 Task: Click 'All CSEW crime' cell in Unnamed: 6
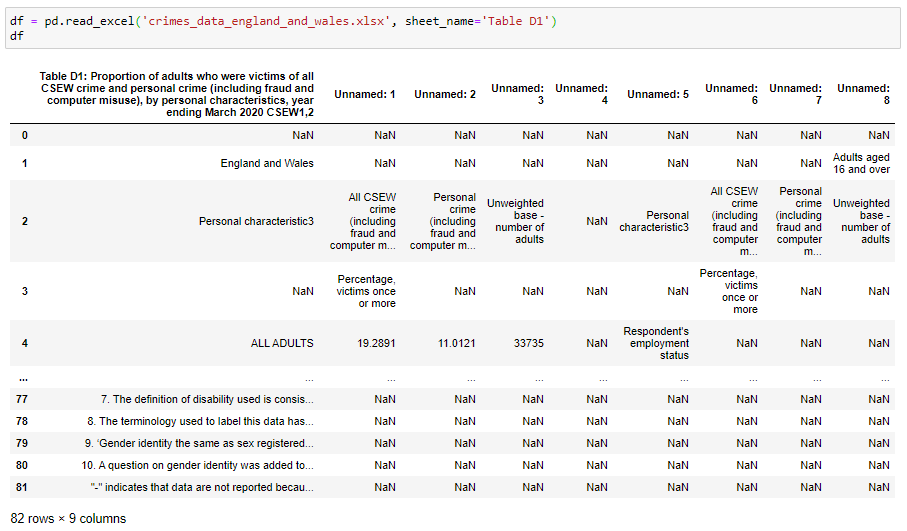click(734, 222)
